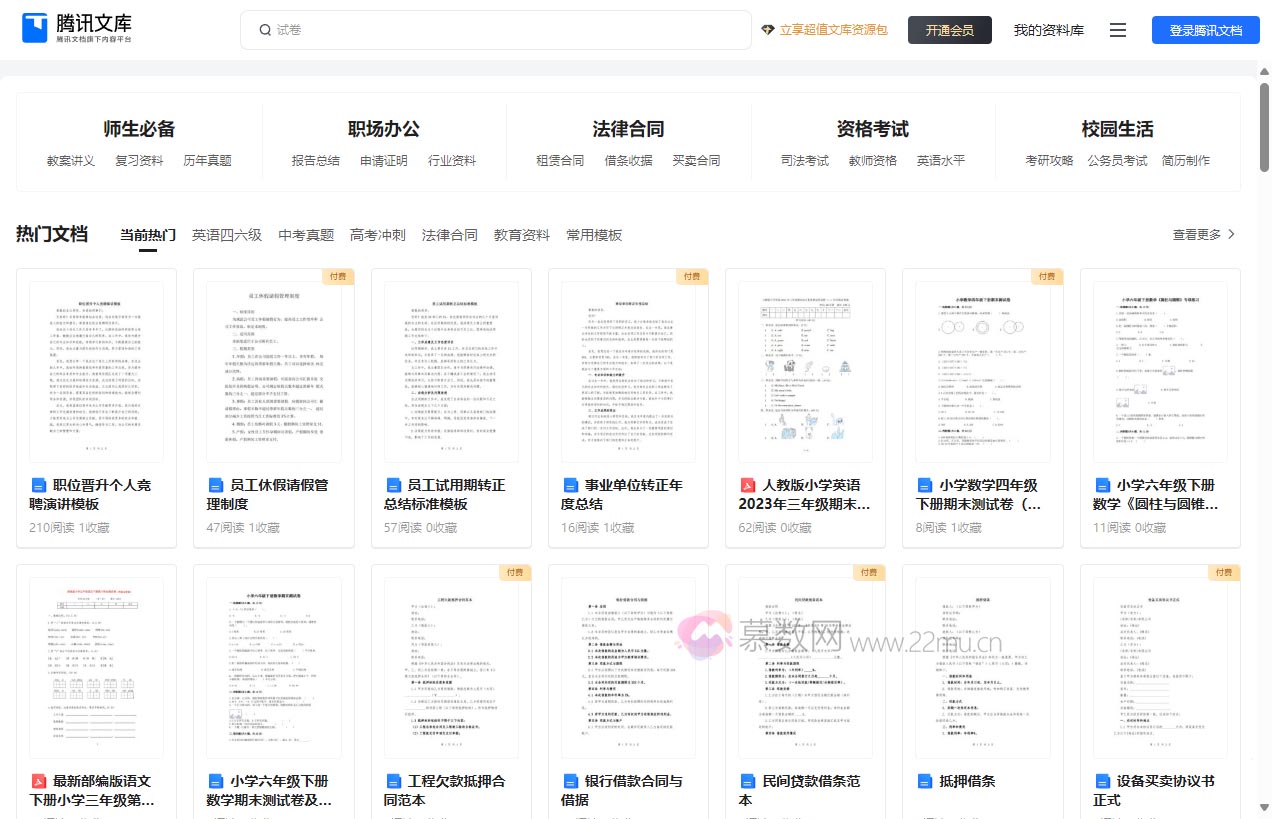Click the 付费 badge on 员工休假请假管理制度
The width and height of the screenshot is (1272, 819).
[337, 277]
